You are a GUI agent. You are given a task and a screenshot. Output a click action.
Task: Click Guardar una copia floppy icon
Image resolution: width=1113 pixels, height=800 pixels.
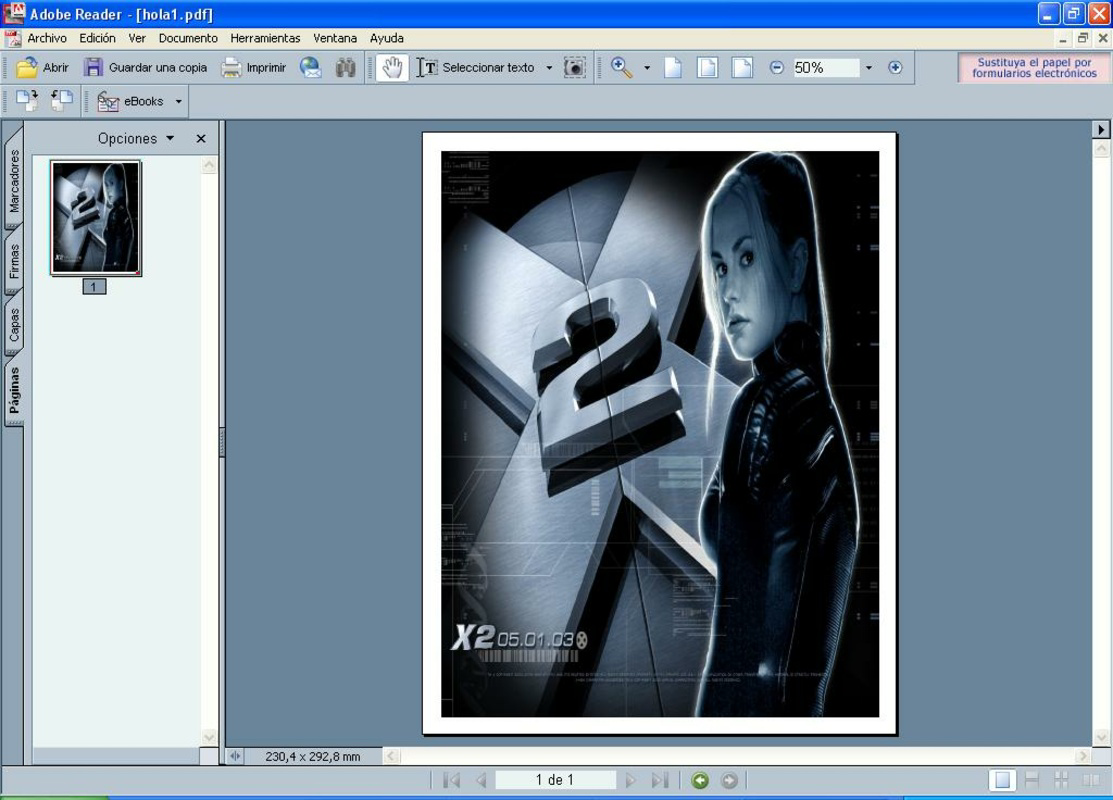click(93, 67)
